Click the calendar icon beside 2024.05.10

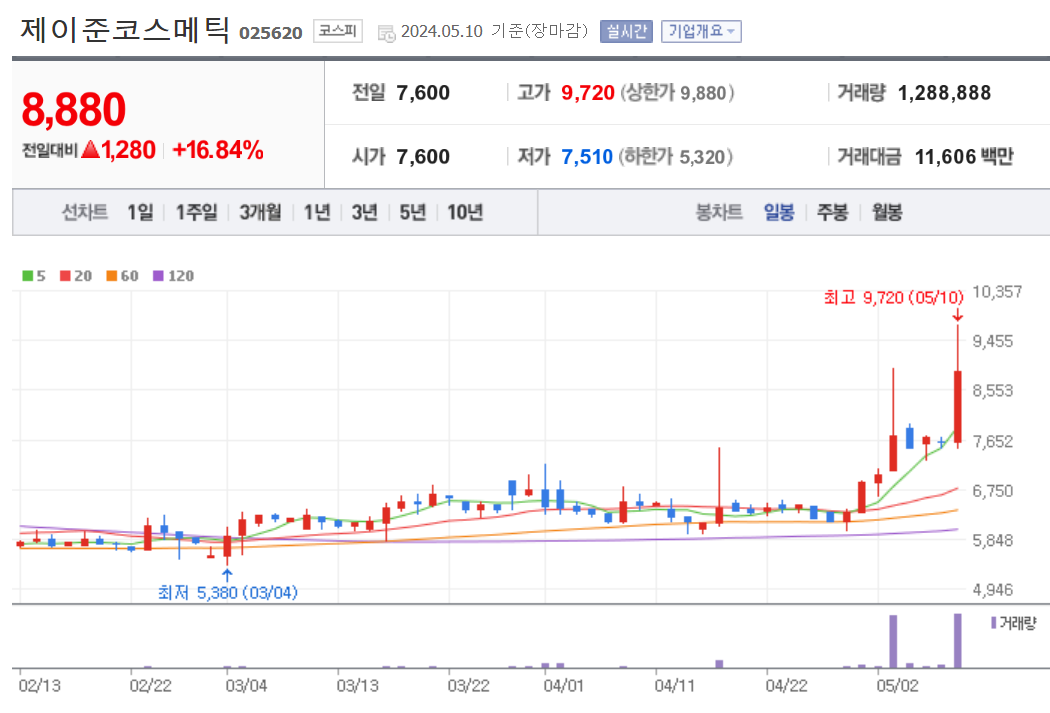pyautogui.click(x=386, y=33)
